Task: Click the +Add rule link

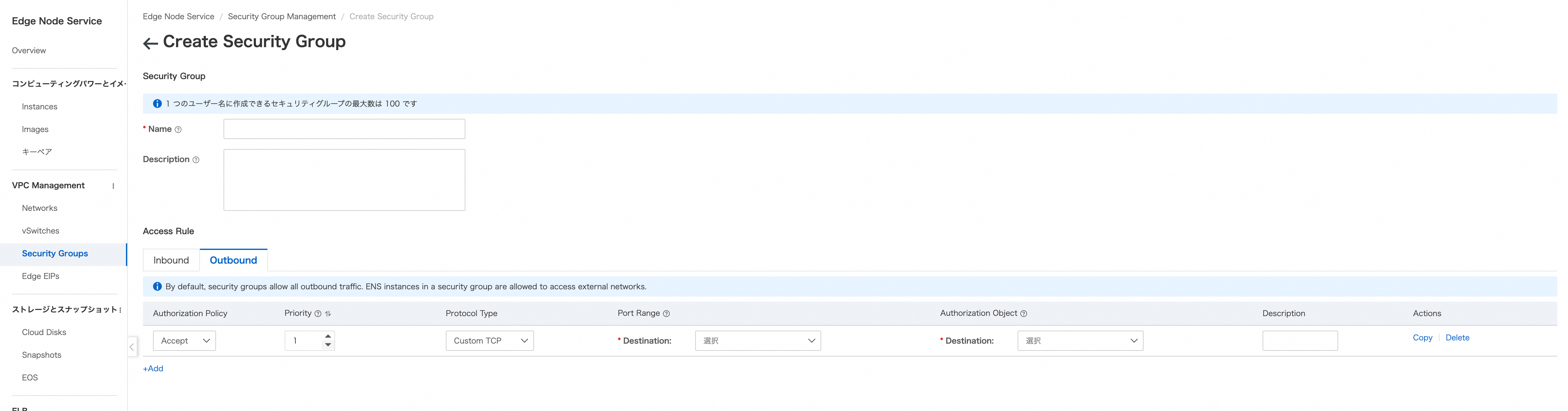Action: [x=153, y=368]
